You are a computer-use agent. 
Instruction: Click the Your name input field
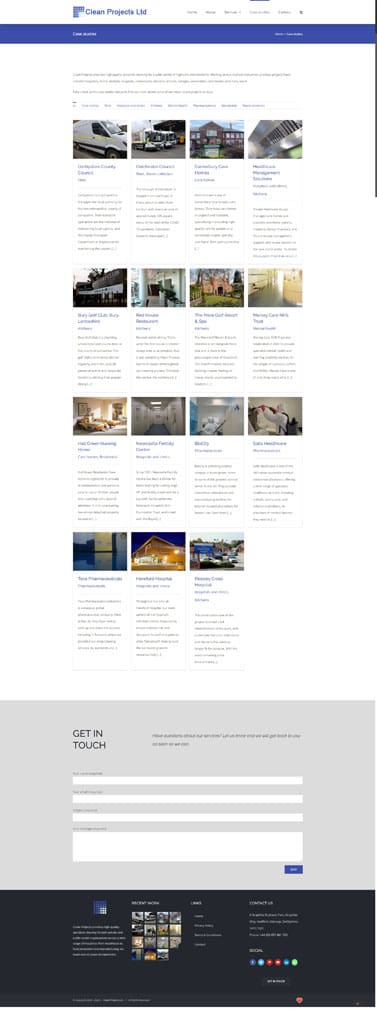click(188, 780)
